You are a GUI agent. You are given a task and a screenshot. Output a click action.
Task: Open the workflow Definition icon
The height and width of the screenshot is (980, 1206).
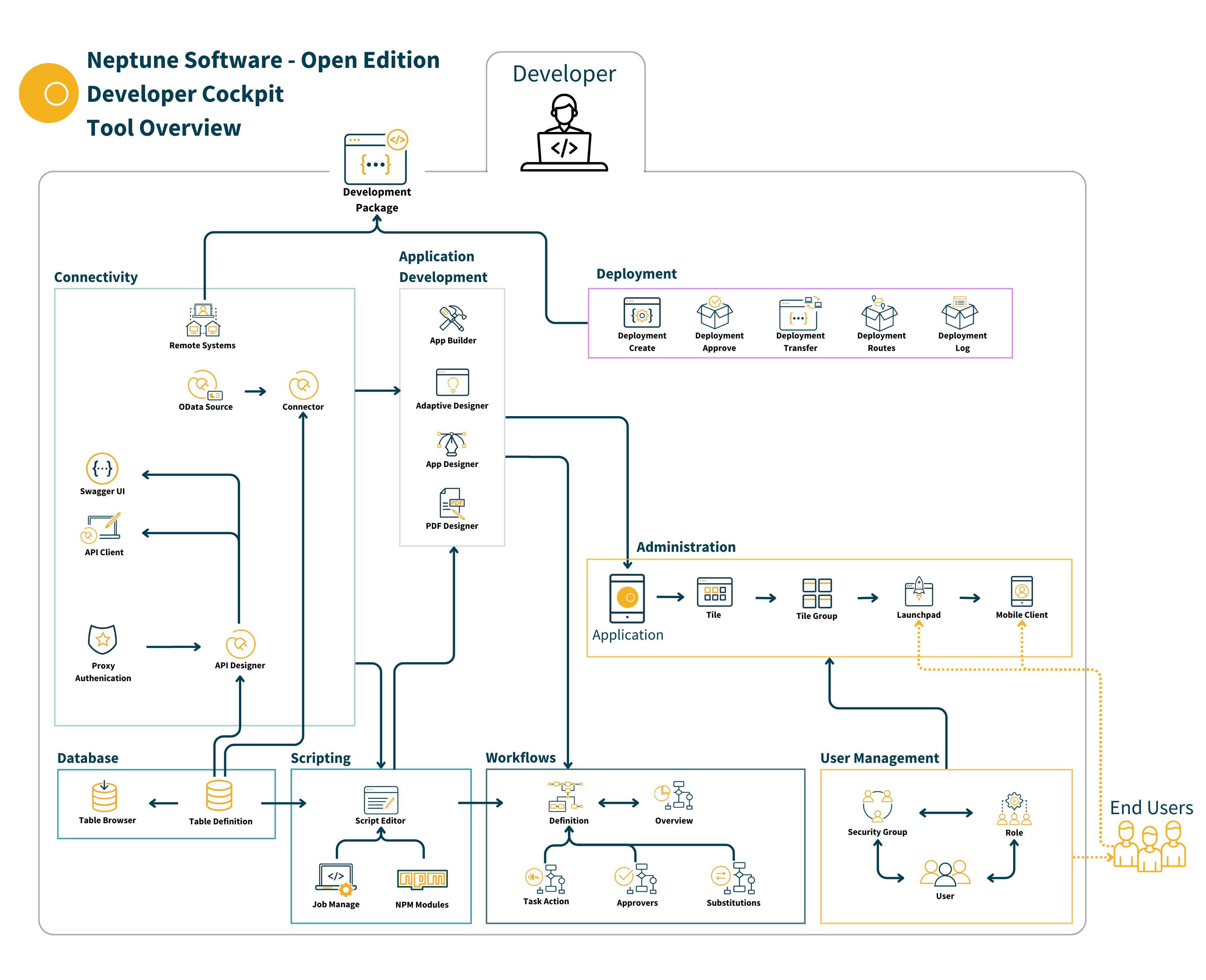(565, 797)
